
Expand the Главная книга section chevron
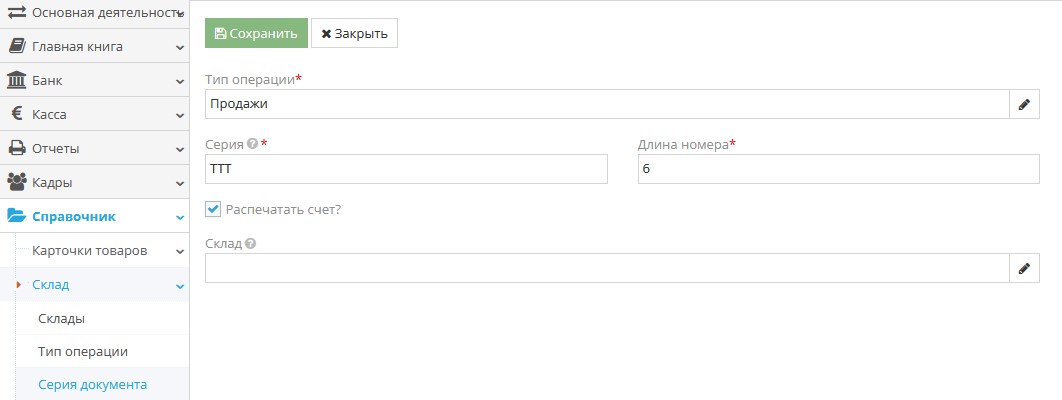point(179,46)
